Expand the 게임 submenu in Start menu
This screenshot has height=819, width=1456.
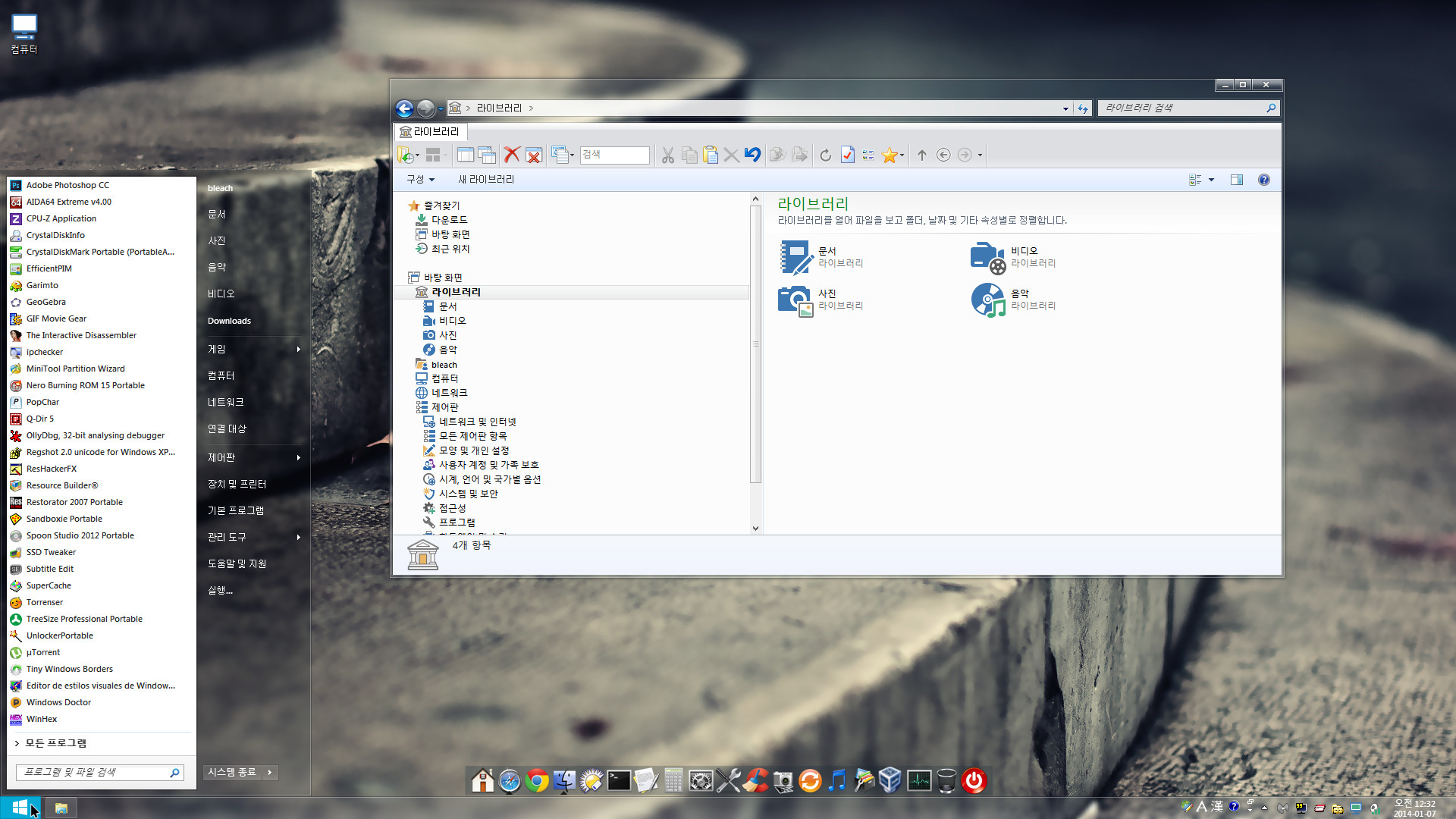pyautogui.click(x=299, y=349)
